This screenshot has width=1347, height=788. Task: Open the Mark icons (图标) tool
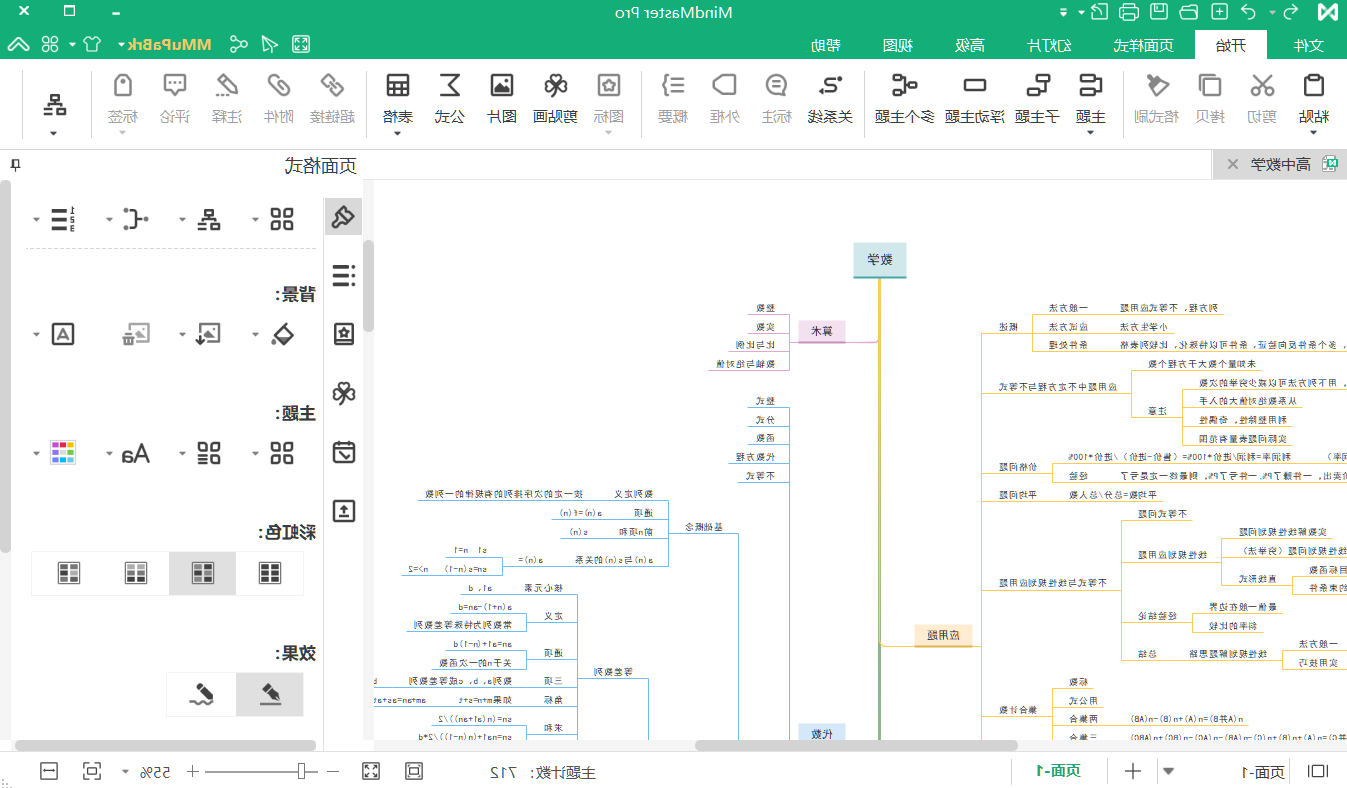point(608,98)
